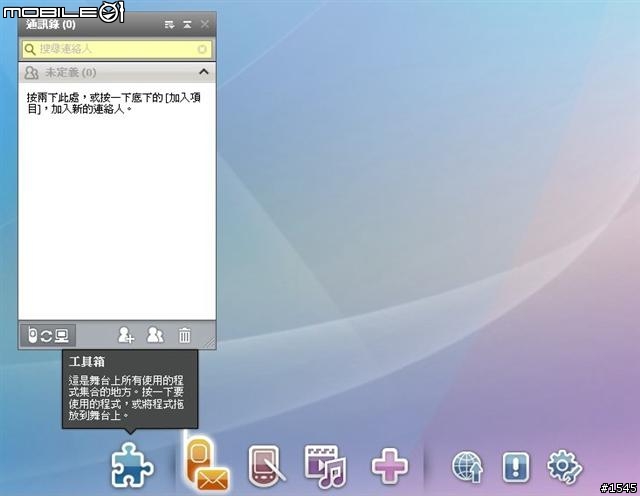Viewport: 640px width, 496px height.
Task: Sync contacts between phone and computer
Action: 48,336
